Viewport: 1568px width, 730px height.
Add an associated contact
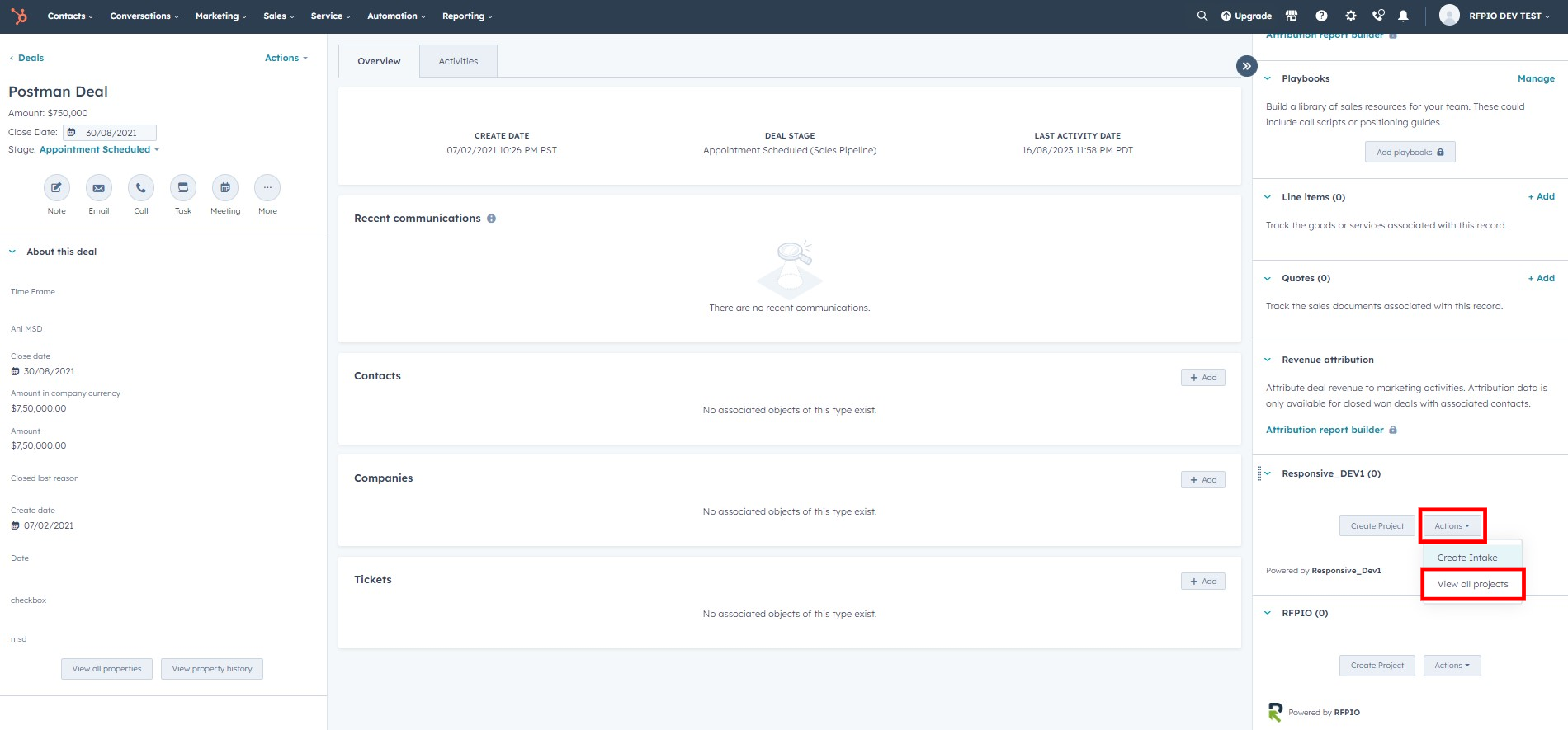tap(1202, 377)
